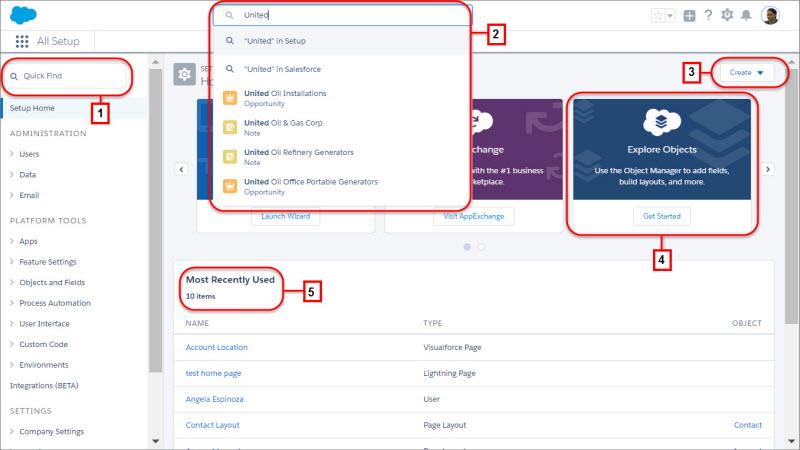The width and height of the screenshot is (800, 450).
Task: Click the OBJECT column header
Action: click(x=746, y=323)
